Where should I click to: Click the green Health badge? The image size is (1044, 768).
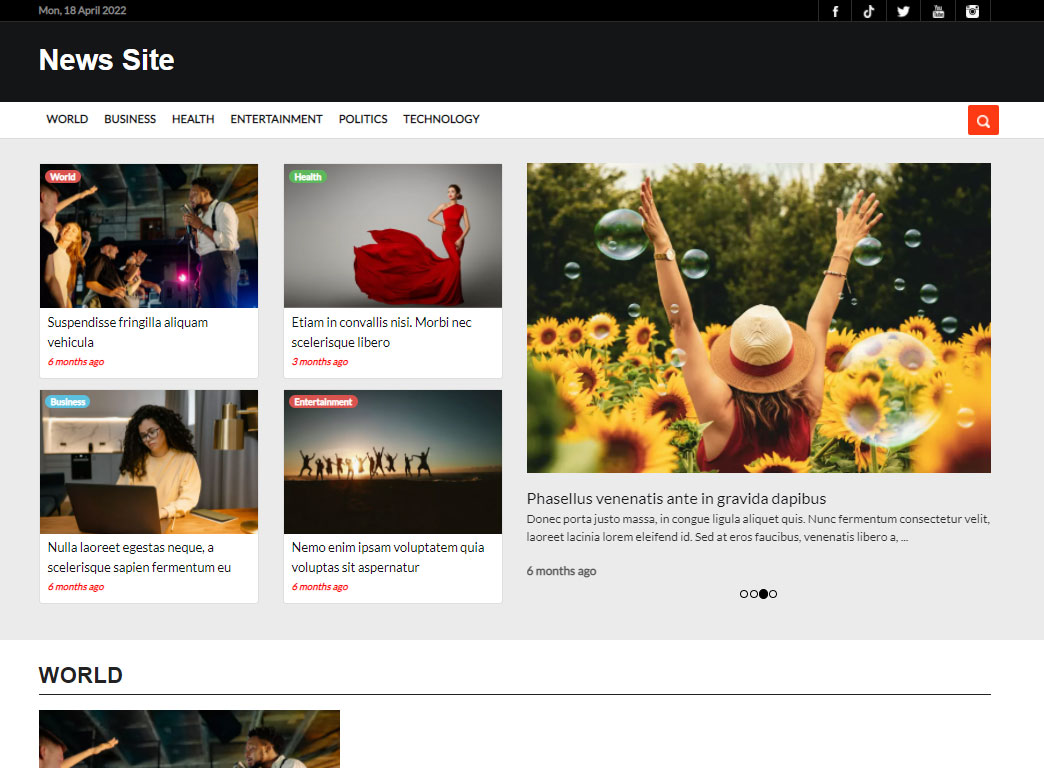pyautogui.click(x=308, y=176)
